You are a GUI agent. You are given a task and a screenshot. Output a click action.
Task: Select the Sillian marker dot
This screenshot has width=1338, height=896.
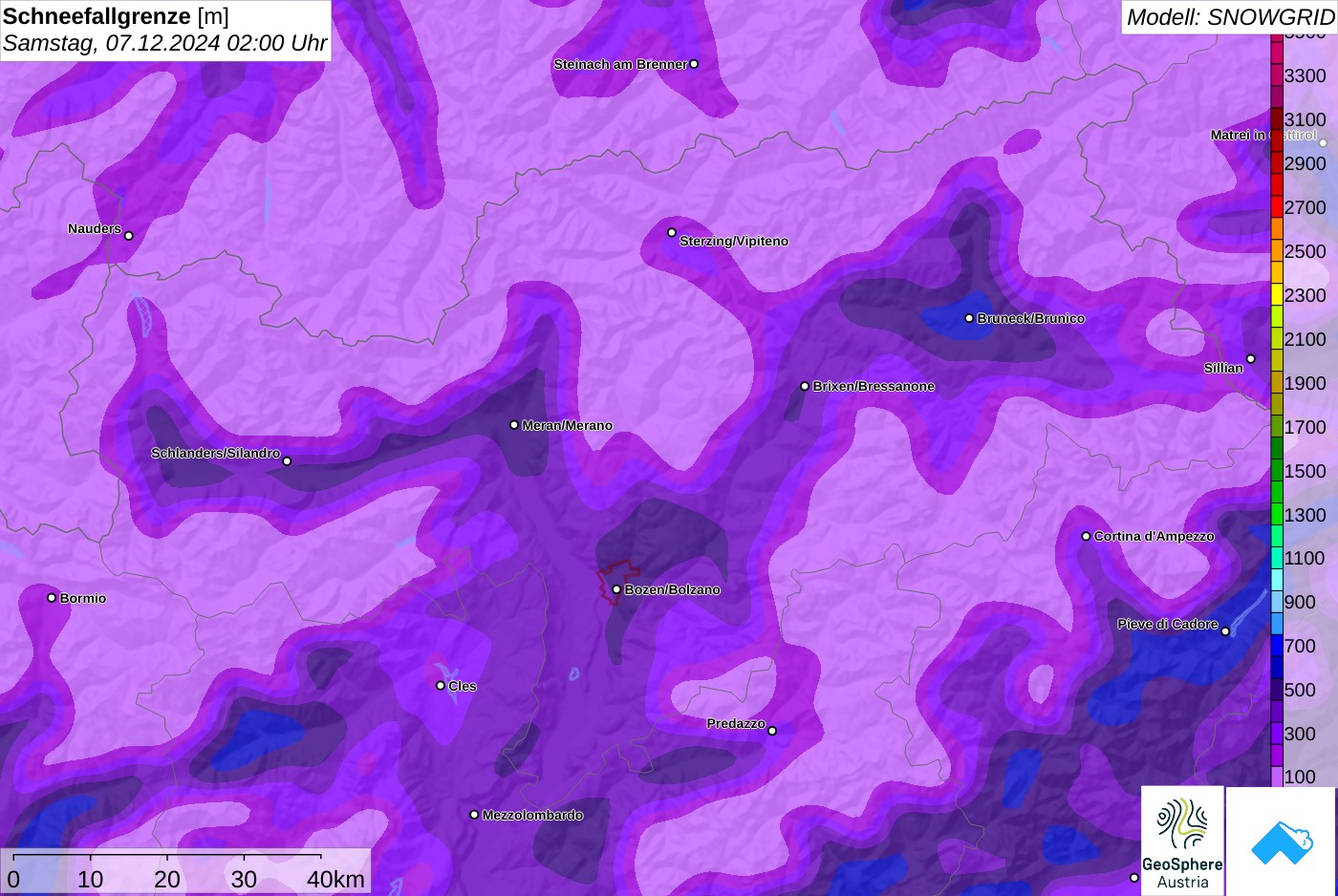(1251, 359)
